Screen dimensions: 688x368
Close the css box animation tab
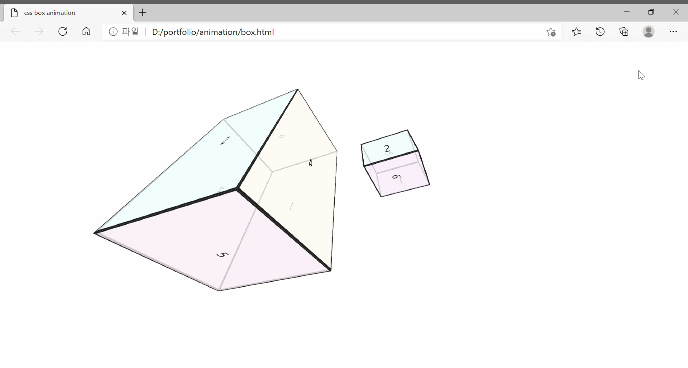tap(124, 13)
